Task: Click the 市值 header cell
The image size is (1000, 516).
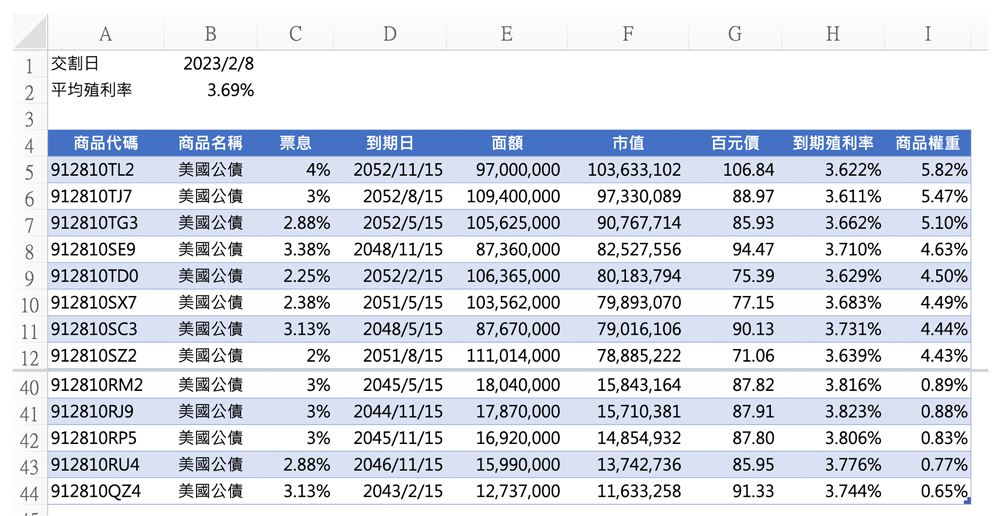Action: coord(628,144)
